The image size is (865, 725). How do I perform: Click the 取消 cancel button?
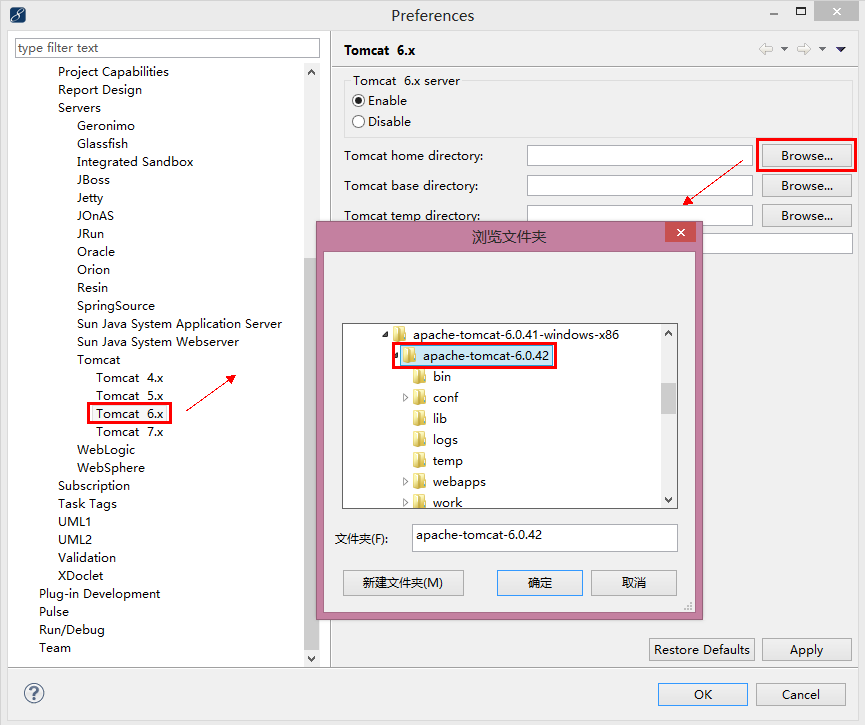point(634,583)
